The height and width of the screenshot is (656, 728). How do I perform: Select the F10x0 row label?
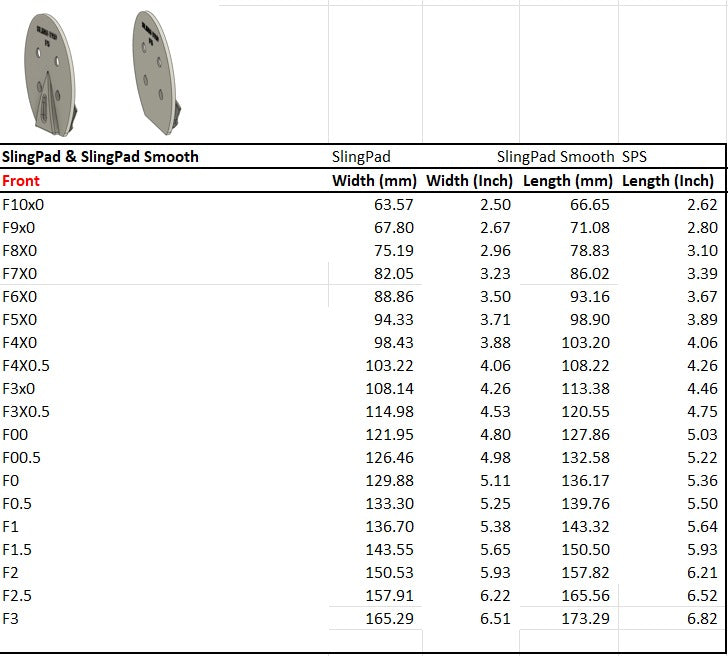click(x=23, y=205)
